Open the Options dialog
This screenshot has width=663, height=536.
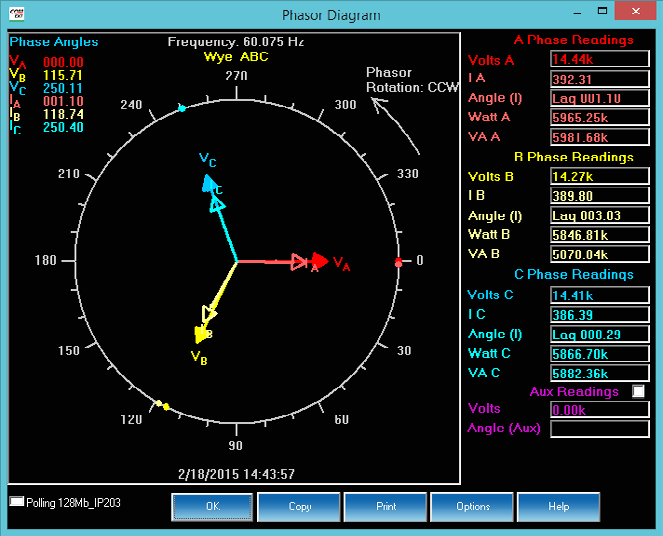[x=472, y=506]
